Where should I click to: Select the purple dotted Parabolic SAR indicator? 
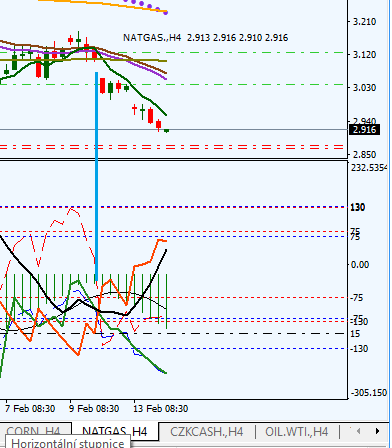(x=145, y=6)
